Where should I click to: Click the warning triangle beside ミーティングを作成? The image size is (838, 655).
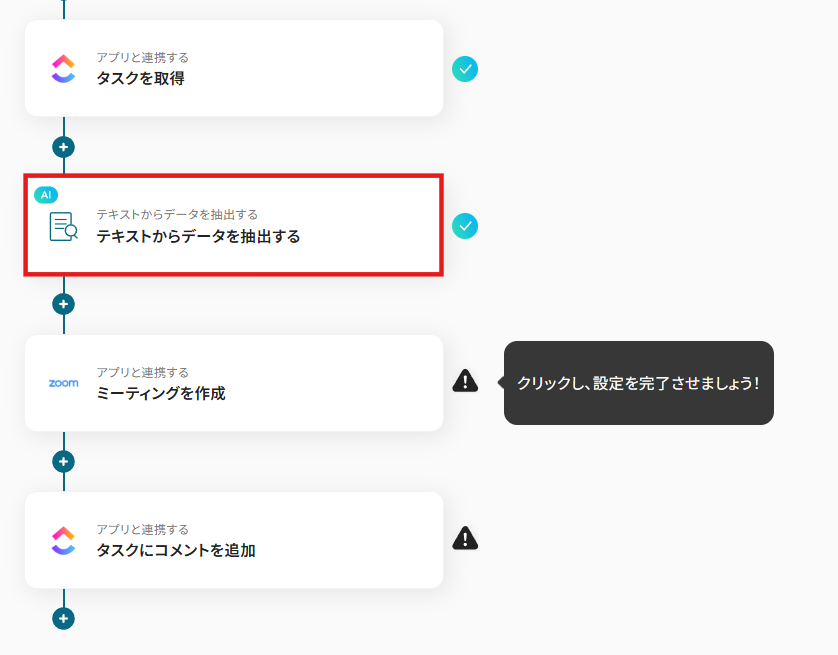click(x=465, y=381)
